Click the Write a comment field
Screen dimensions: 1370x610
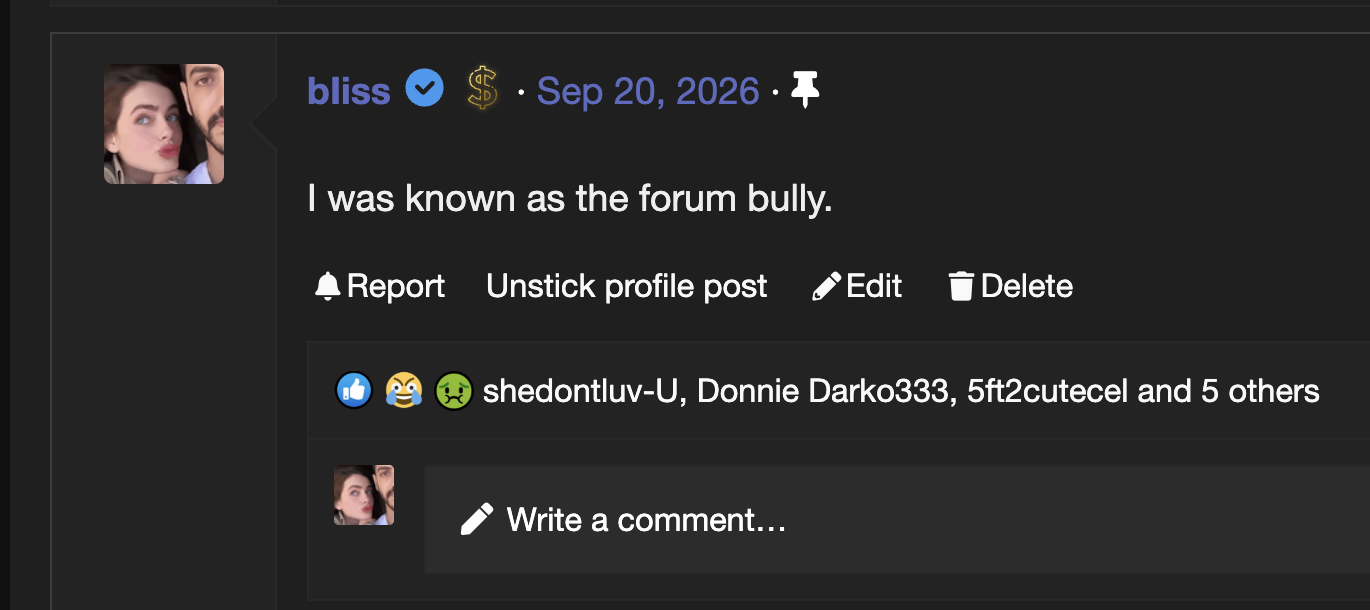click(897, 519)
